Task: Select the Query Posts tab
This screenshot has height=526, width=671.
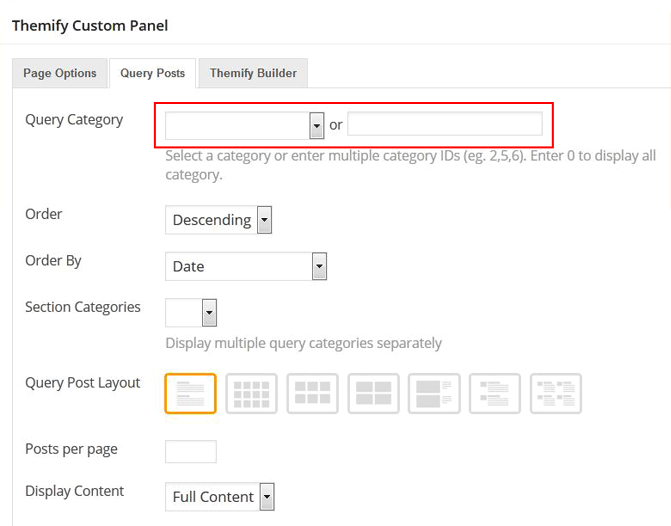Action: tap(152, 73)
